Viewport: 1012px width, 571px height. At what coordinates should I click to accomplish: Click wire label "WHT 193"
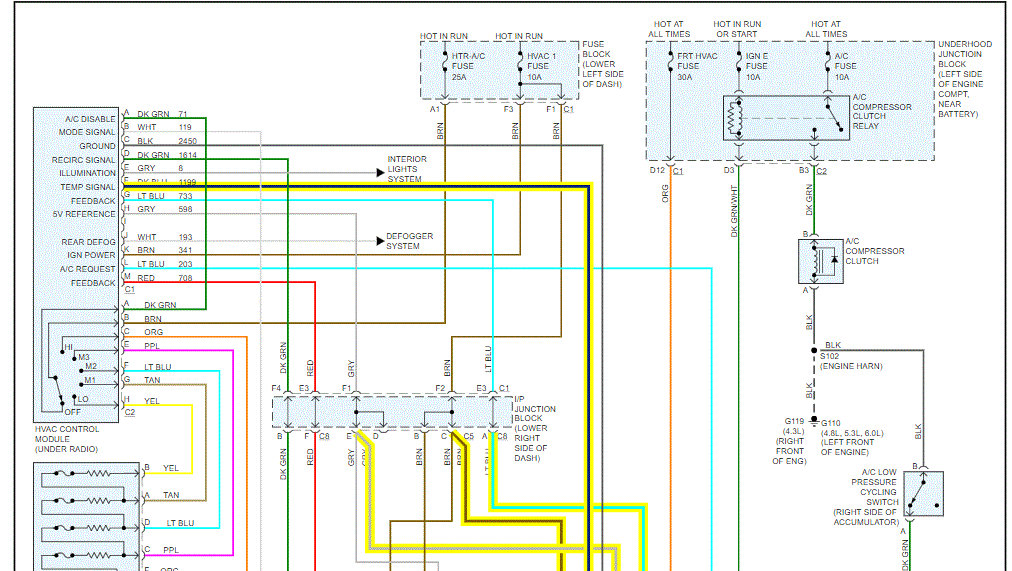[165, 237]
